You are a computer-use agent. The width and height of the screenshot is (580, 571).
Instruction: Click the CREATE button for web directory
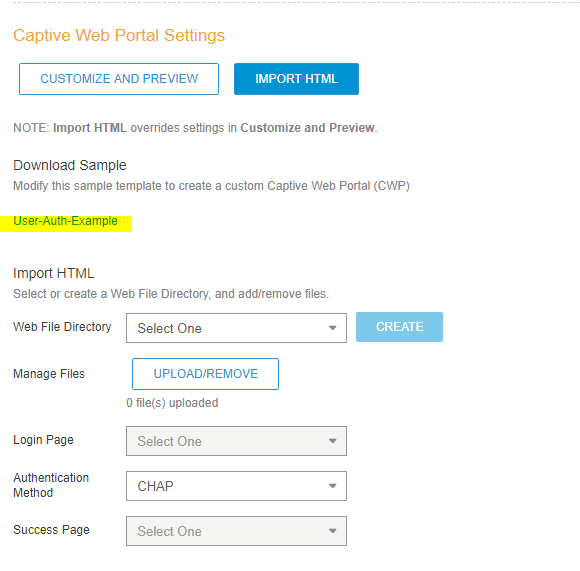pos(399,327)
